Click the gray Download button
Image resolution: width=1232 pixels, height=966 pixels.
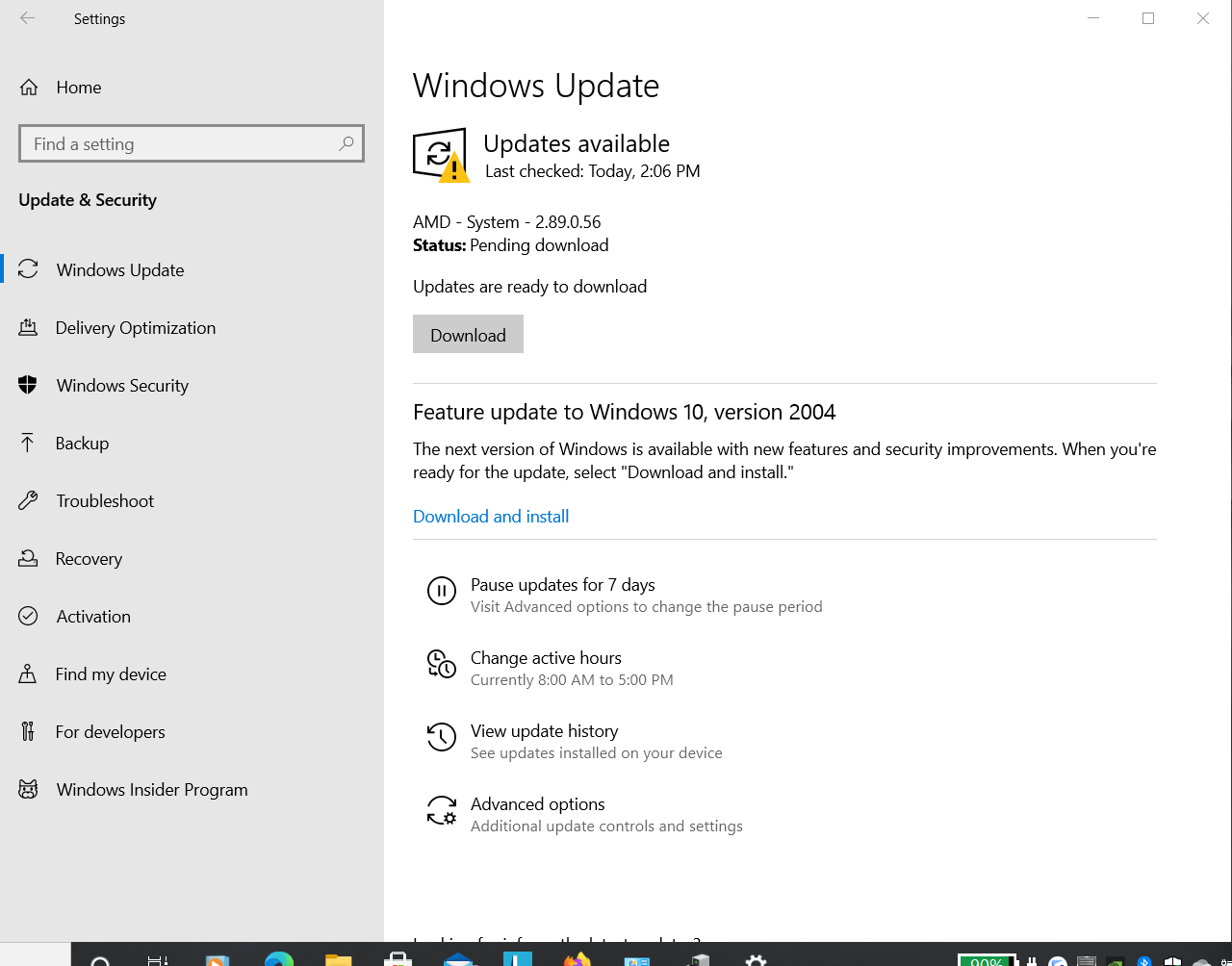[468, 334]
